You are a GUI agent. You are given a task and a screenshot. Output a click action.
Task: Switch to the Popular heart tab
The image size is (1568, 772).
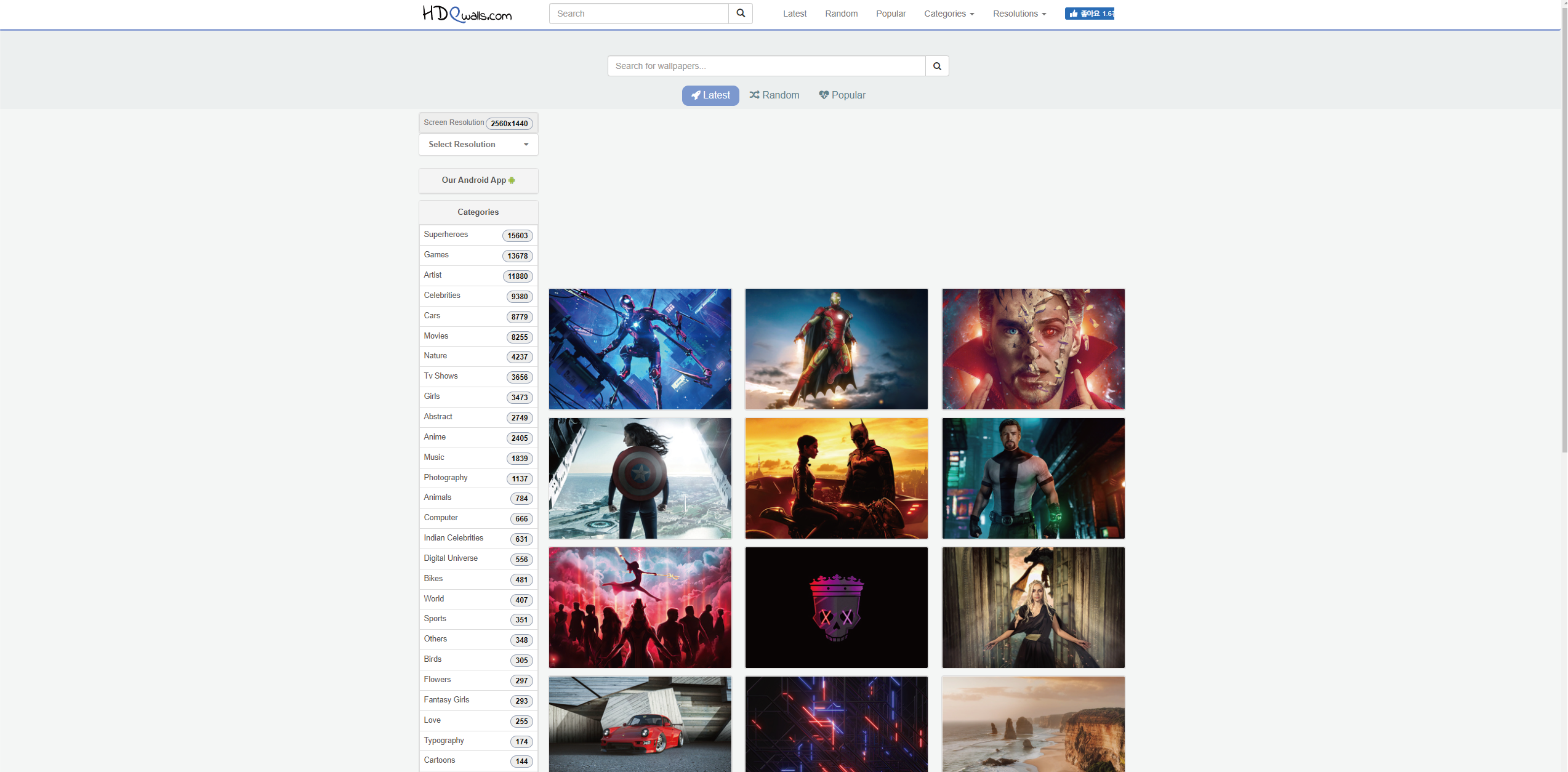click(x=842, y=95)
